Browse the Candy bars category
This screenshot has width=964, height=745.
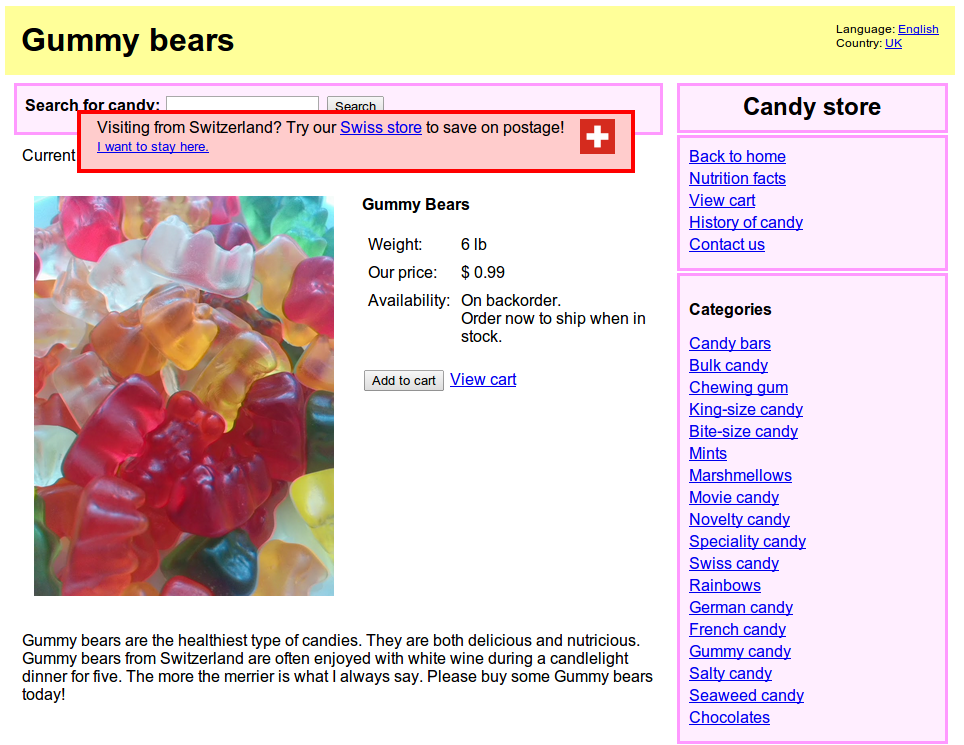[x=730, y=344]
